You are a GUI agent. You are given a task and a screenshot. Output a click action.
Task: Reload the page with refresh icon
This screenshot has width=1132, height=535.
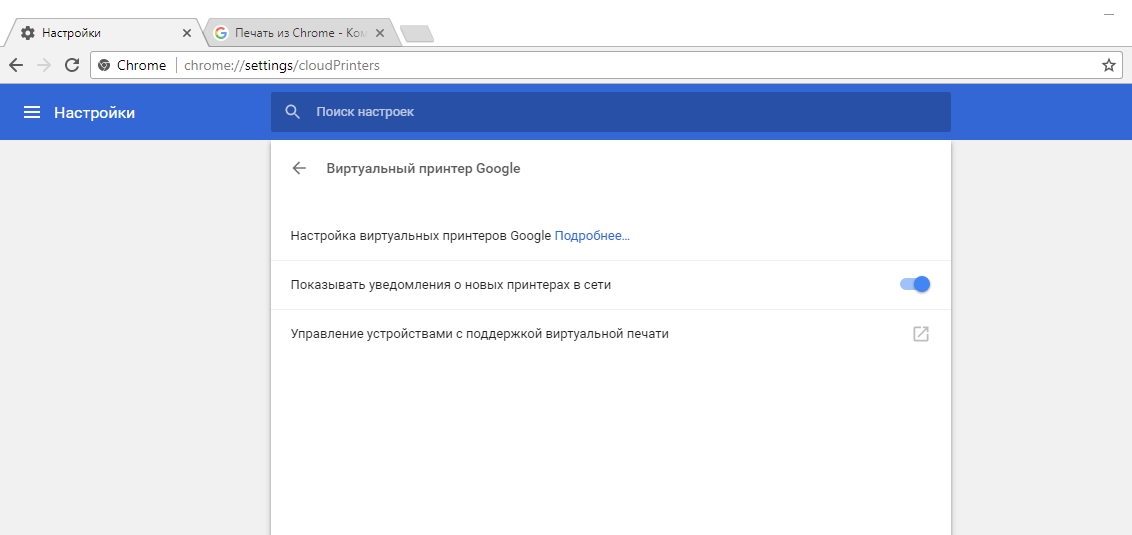click(72, 65)
